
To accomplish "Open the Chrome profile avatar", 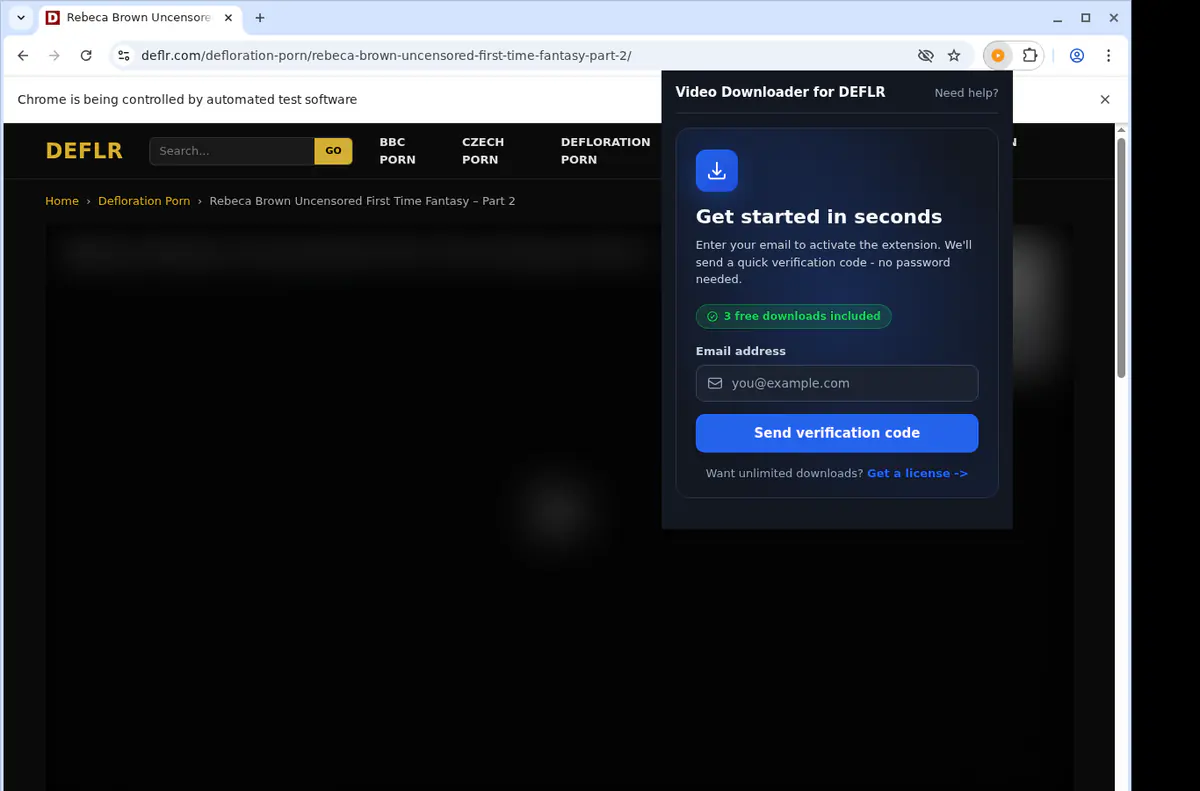I will (x=1077, y=56).
